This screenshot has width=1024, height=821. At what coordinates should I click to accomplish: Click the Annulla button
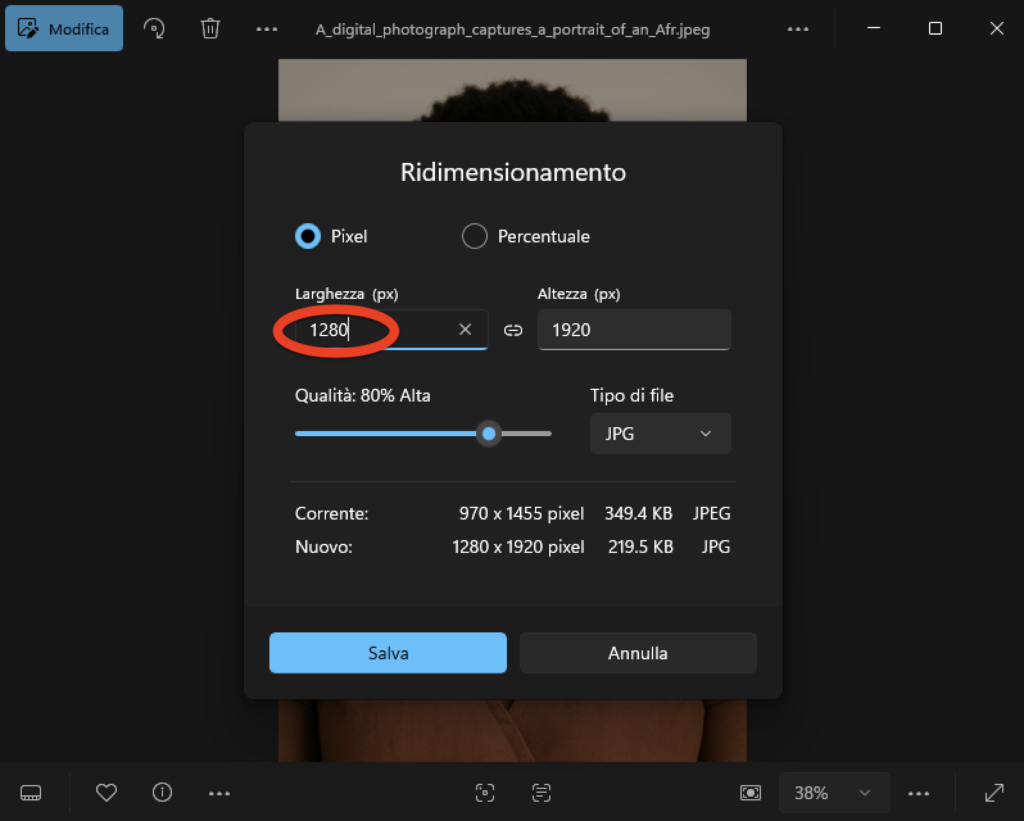tap(638, 653)
